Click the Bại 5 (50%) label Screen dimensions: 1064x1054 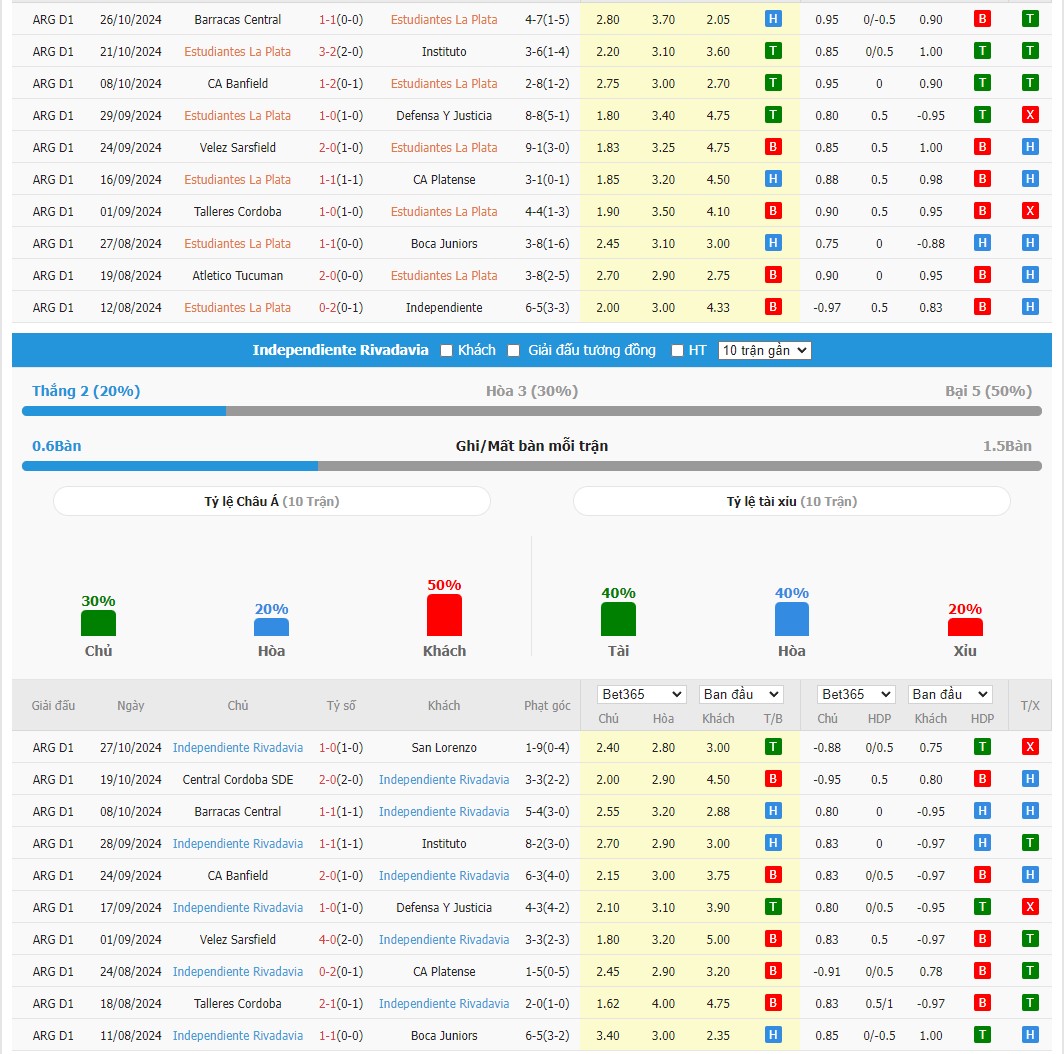click(x=988, y=391)
